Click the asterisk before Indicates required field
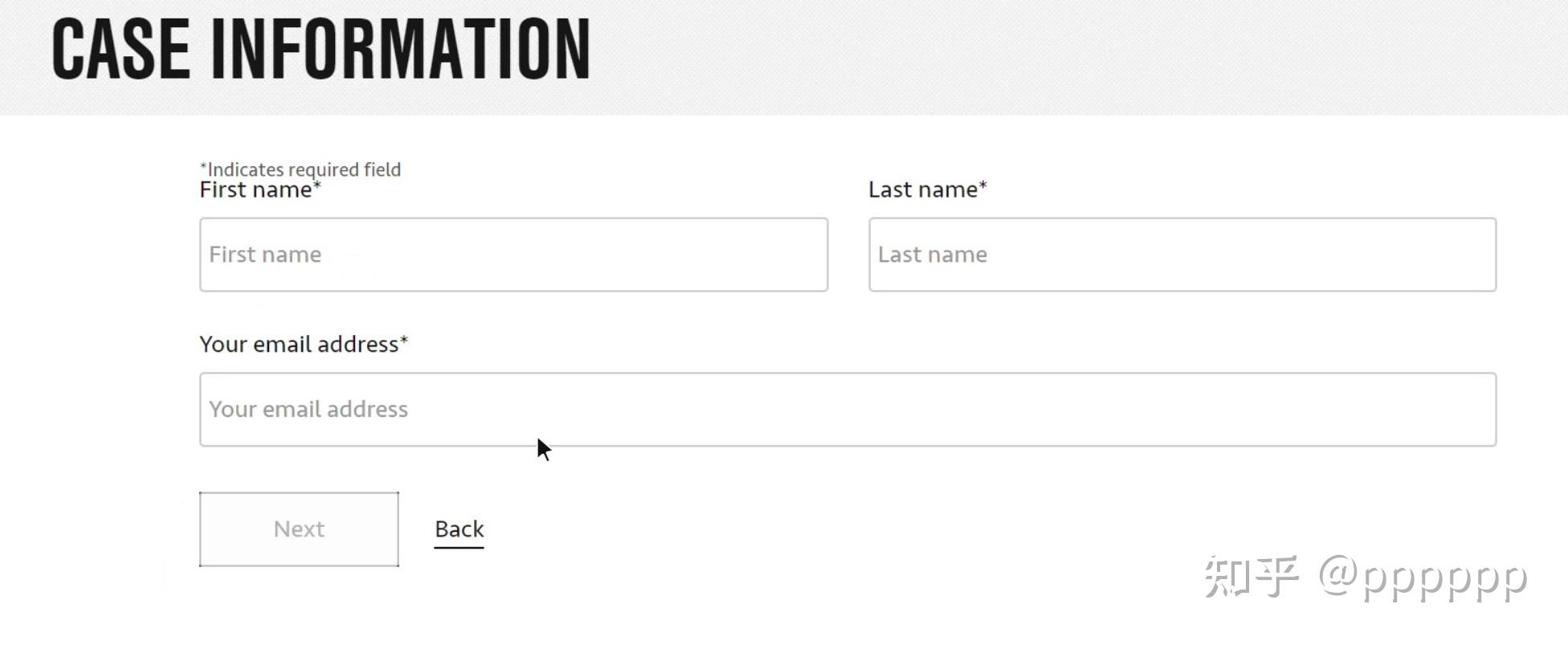 [x=203, y=166]
